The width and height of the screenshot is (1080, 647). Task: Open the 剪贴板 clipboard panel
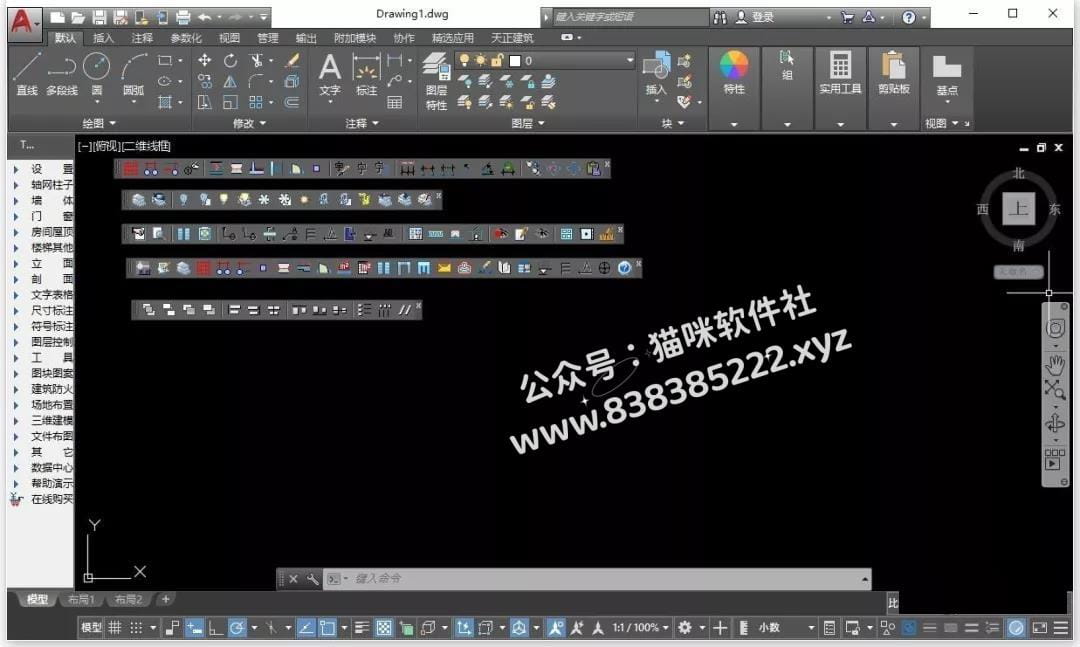click(x=893, y=72)
